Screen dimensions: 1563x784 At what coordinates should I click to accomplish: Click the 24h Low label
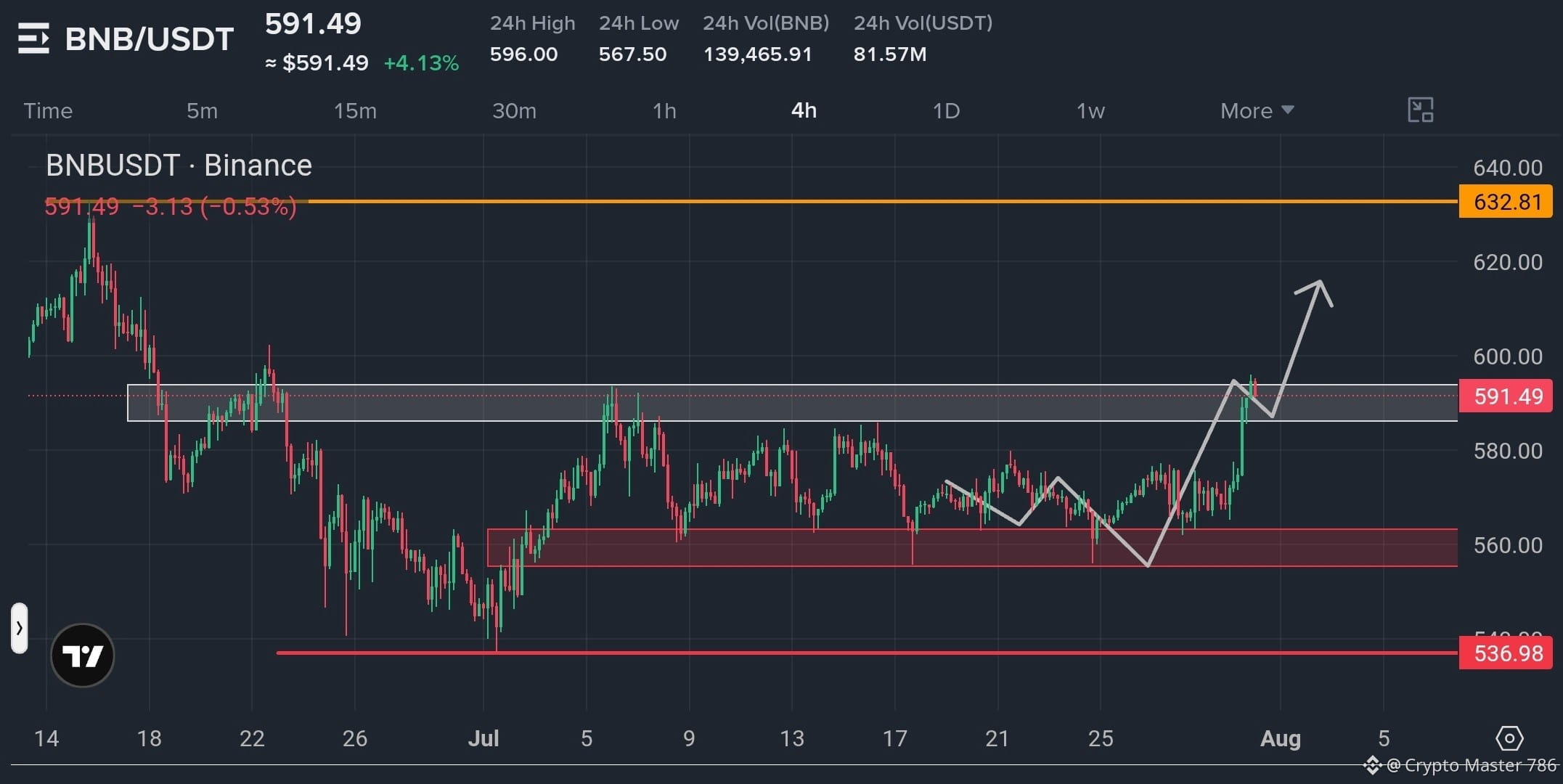(x=639, y=23)
